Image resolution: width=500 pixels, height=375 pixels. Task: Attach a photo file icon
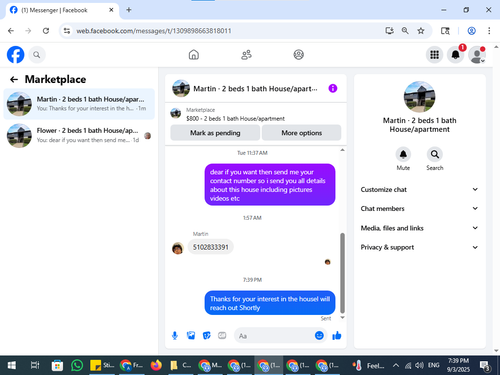191,336
